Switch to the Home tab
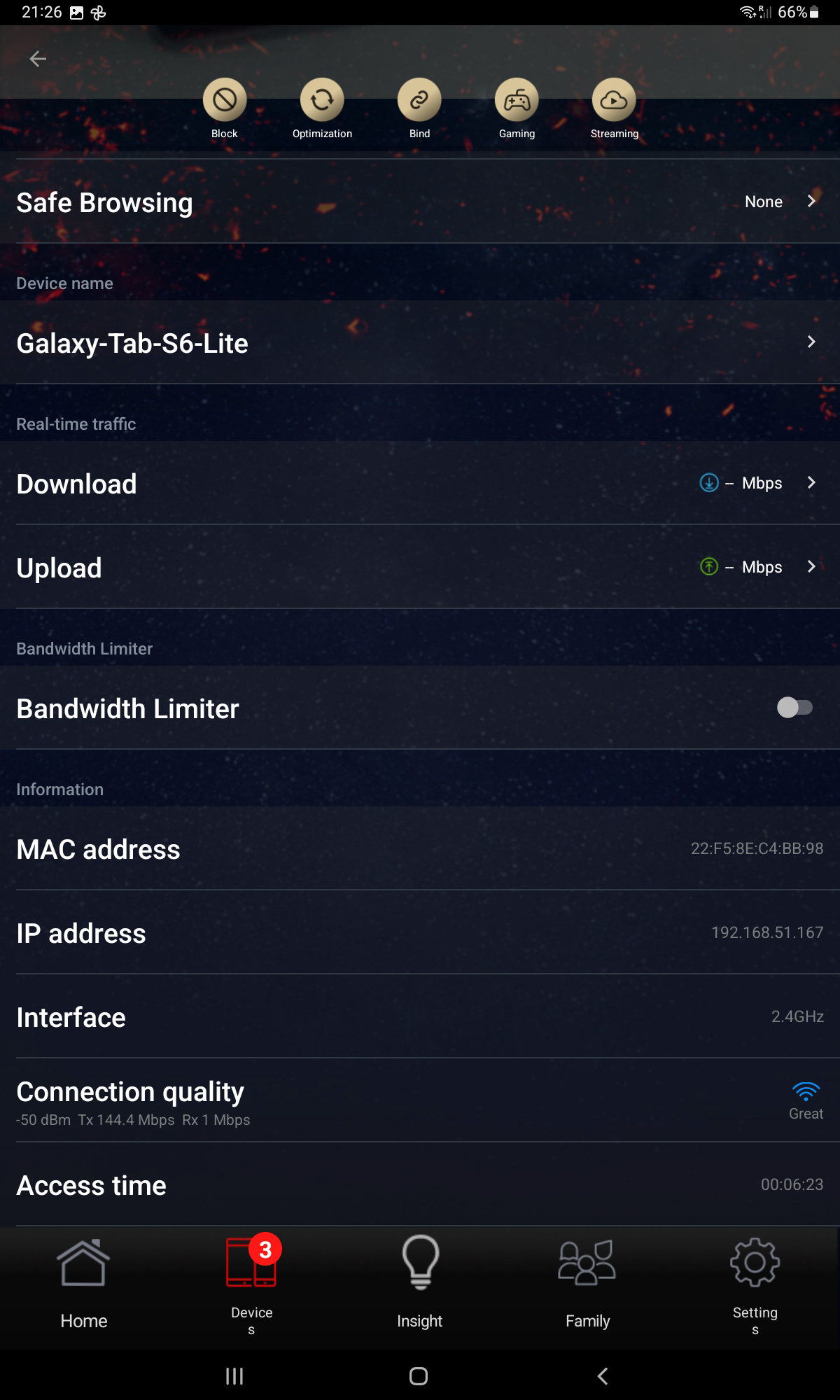 84,1286
